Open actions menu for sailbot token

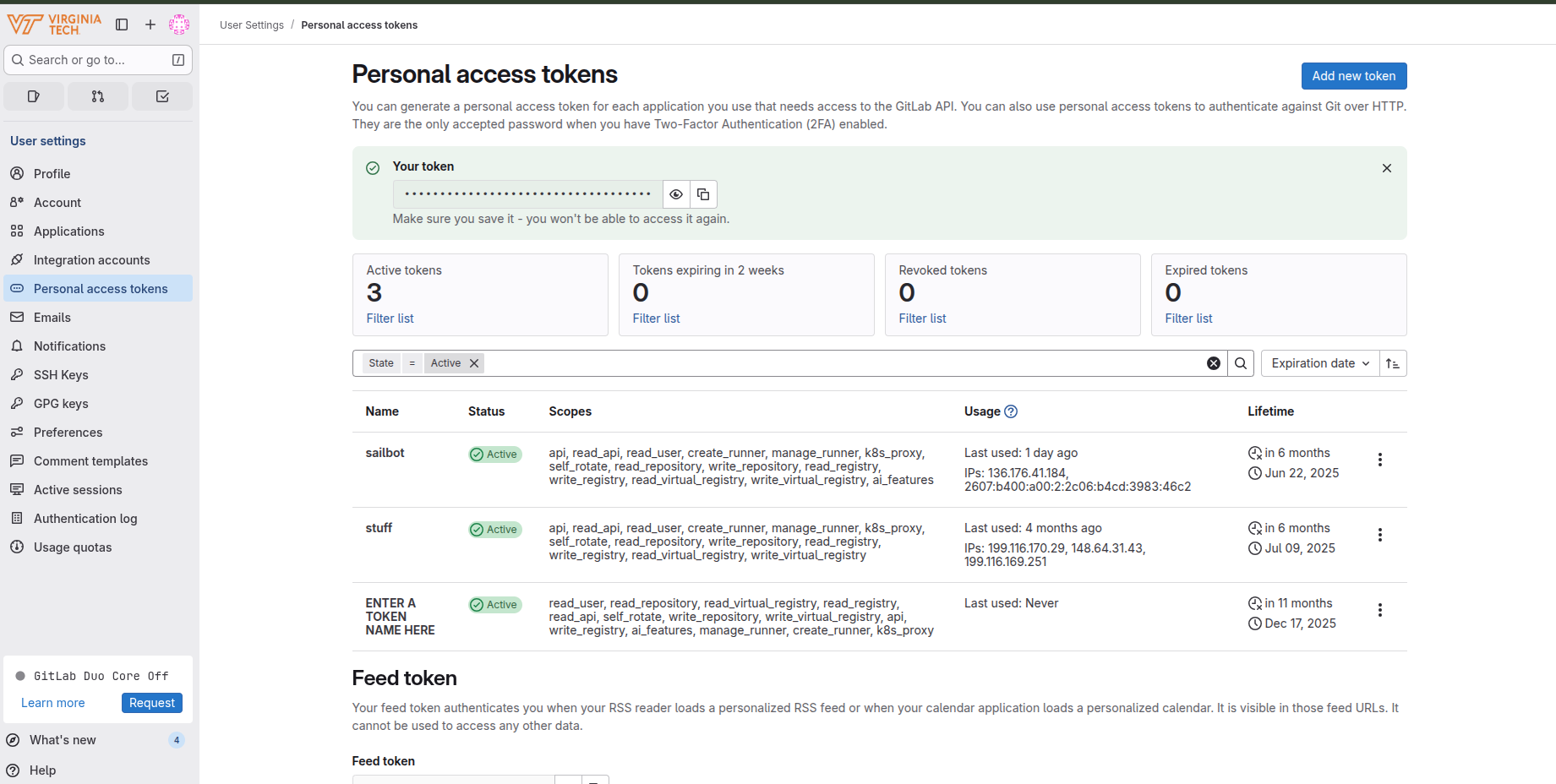point(1380,460)
